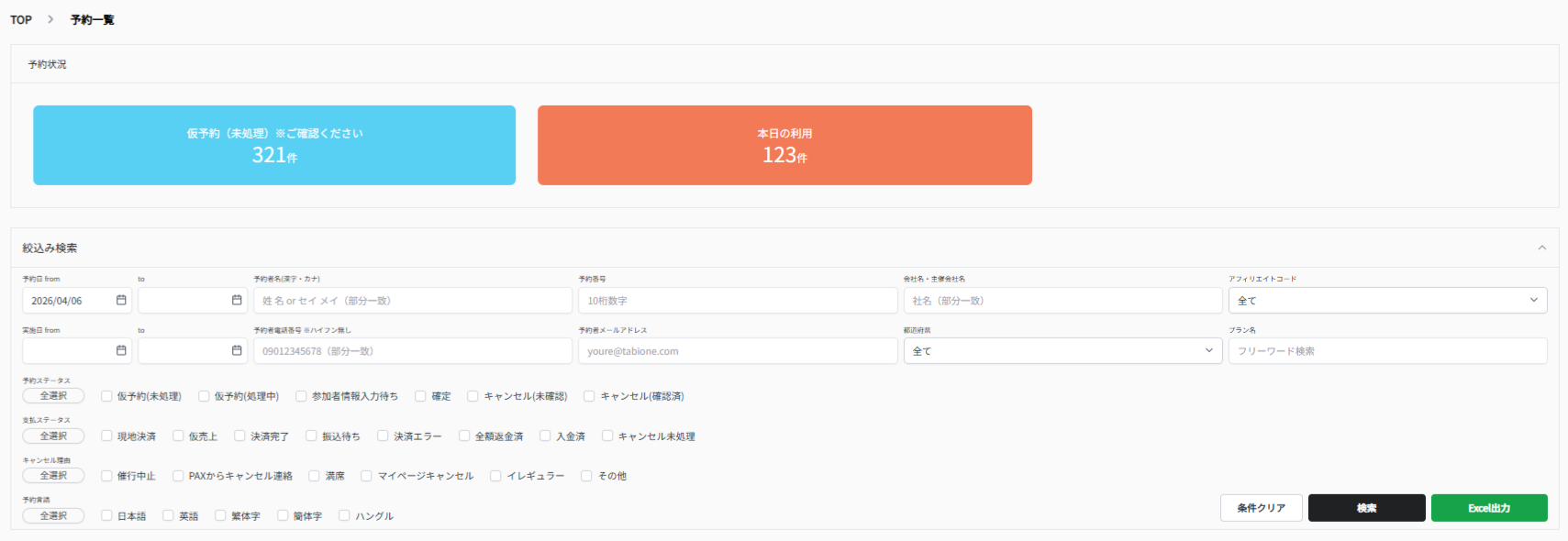Tick the 入金済 checkbox
Image resolution: width=1568 pixels, height=541 pixels.
point(545,436)
